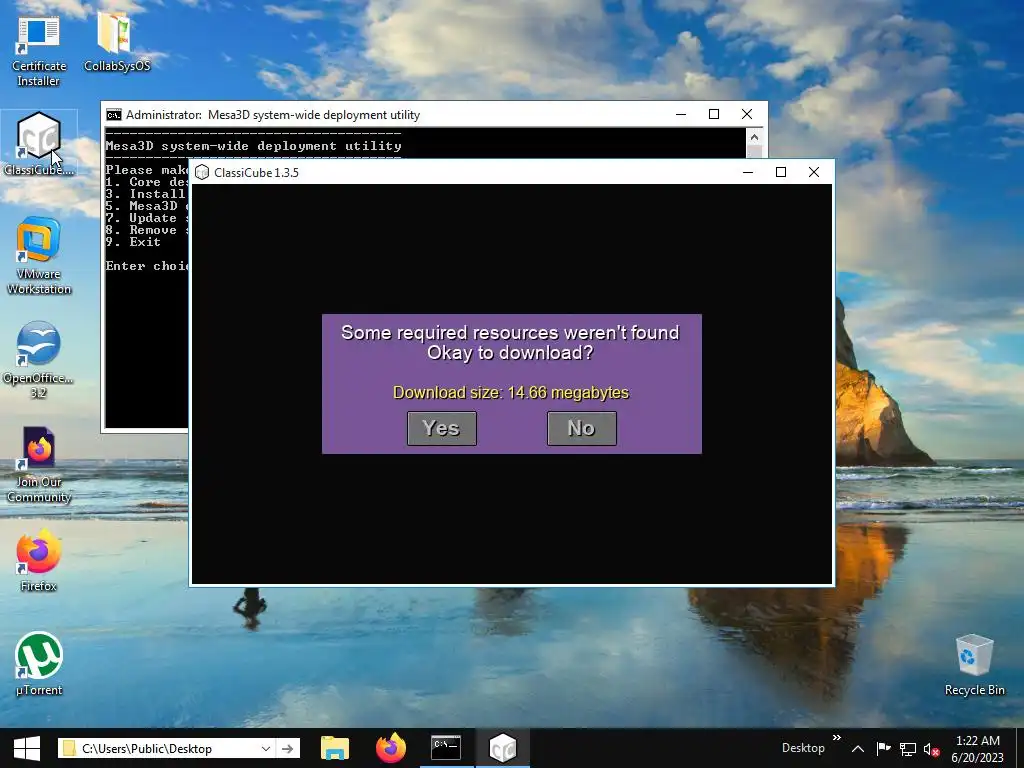
Task: Open the Windows Start menu
Action: (27, 748)
